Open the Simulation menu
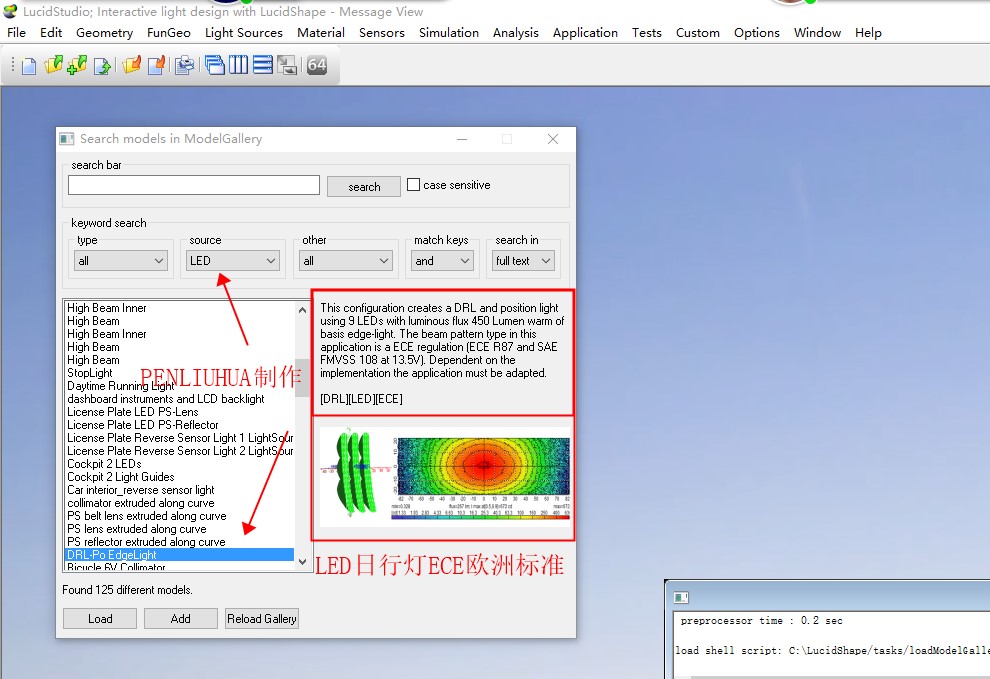 449,33
